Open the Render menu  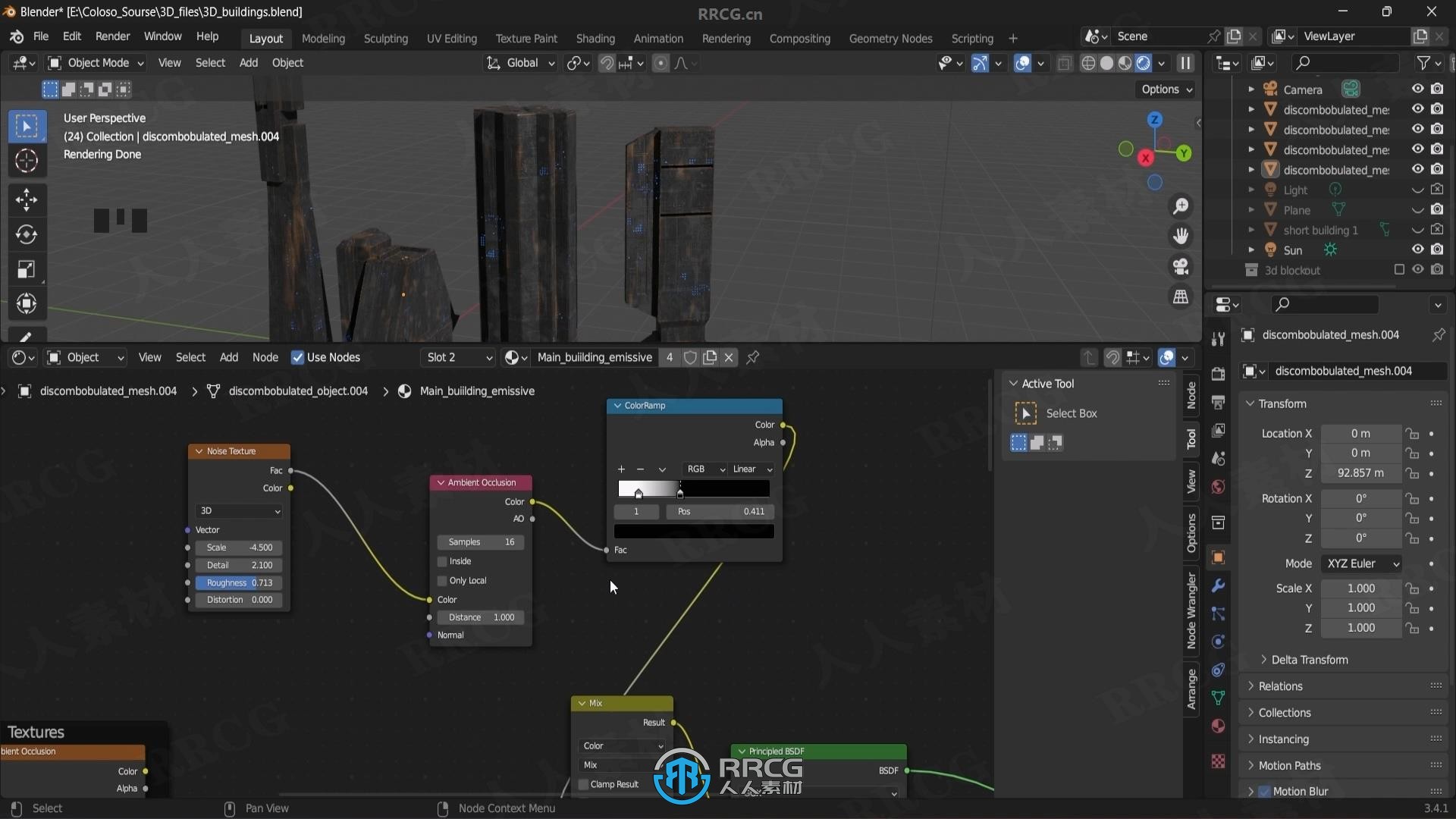(x=112, y=36)
